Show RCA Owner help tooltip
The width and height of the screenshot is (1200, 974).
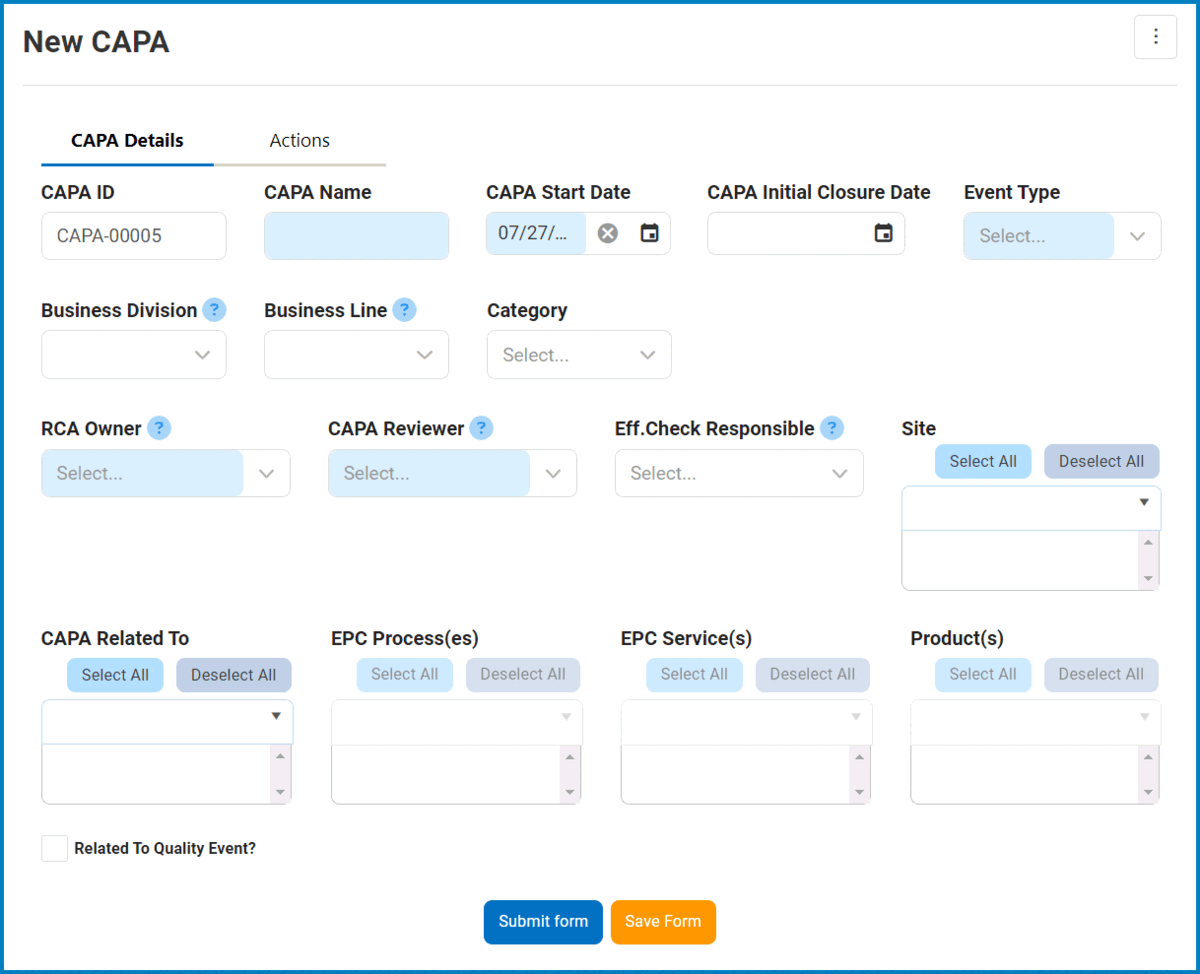point(159,428)
